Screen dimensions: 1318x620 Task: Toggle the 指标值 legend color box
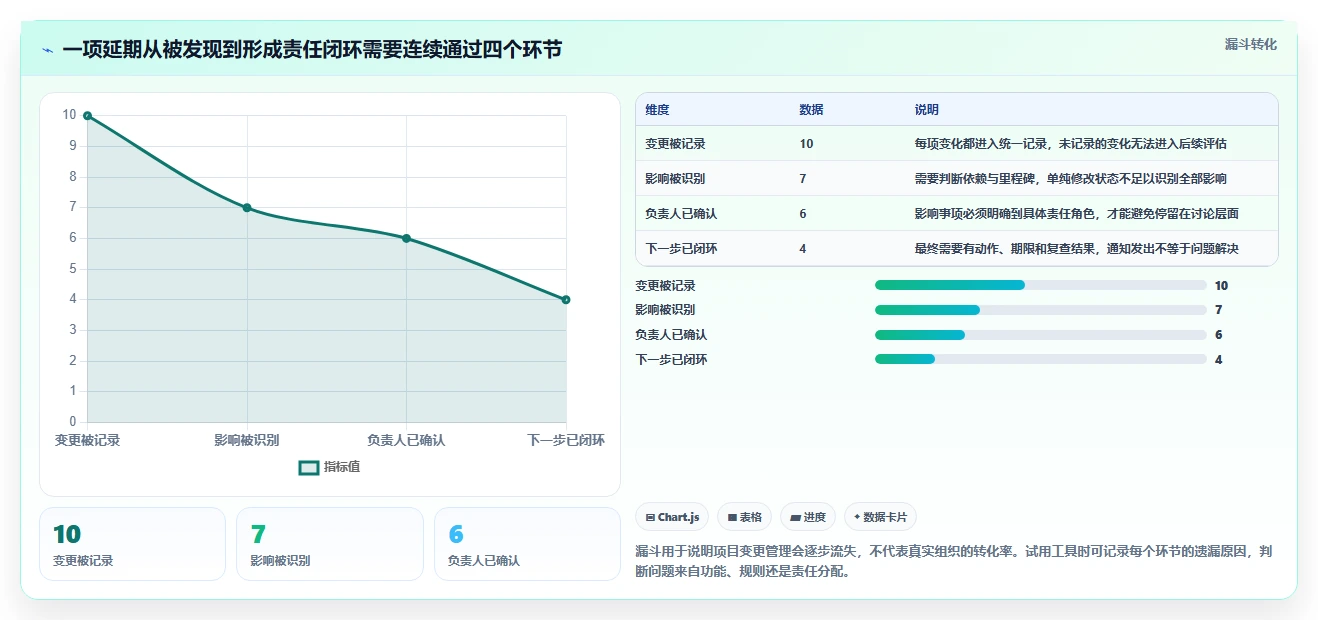pos(309,467)
